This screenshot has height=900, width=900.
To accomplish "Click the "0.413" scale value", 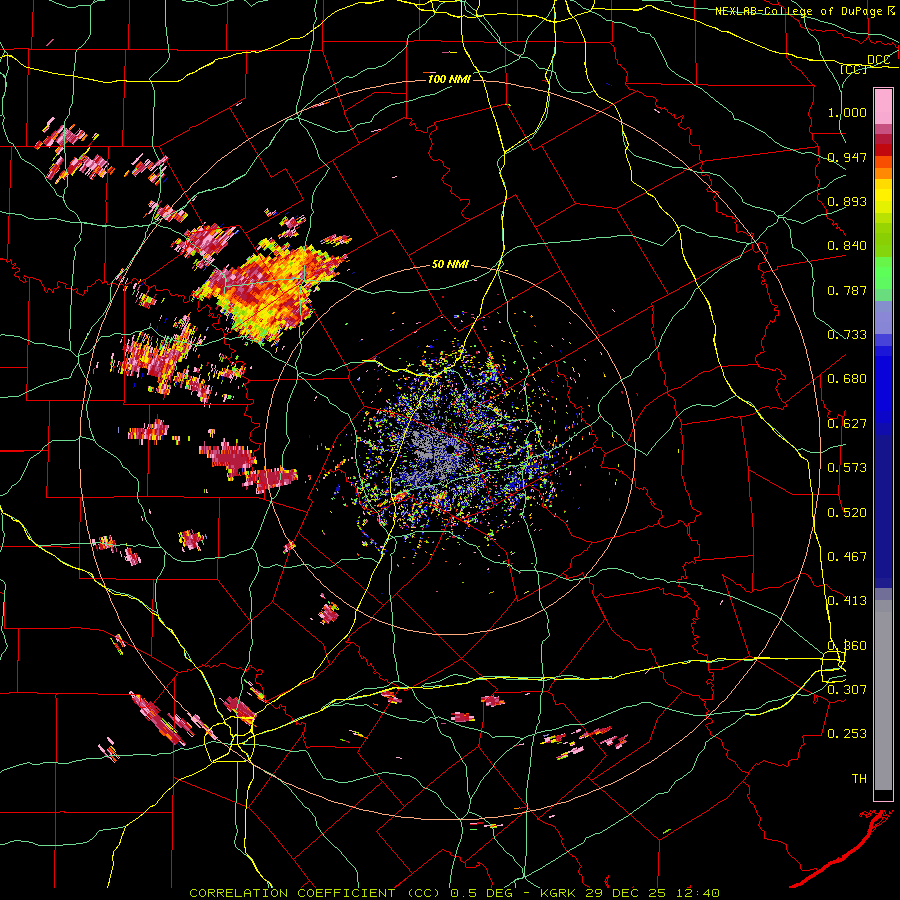I will (x=847, y=601).
